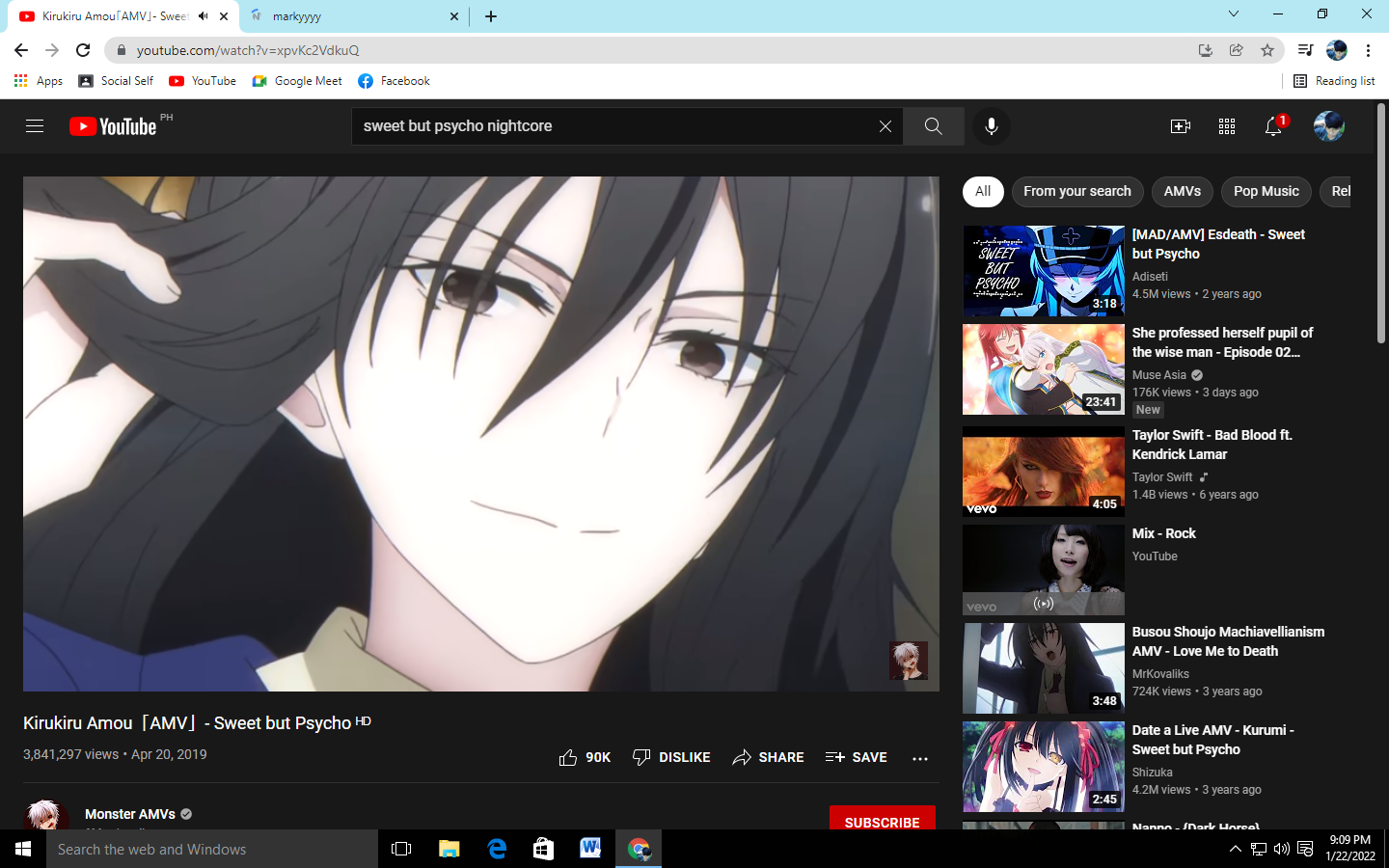Open the Esdeath Sweet but Psycho thumbnail
This screenshot has height=868, width=1389.
pos(1044,271)
